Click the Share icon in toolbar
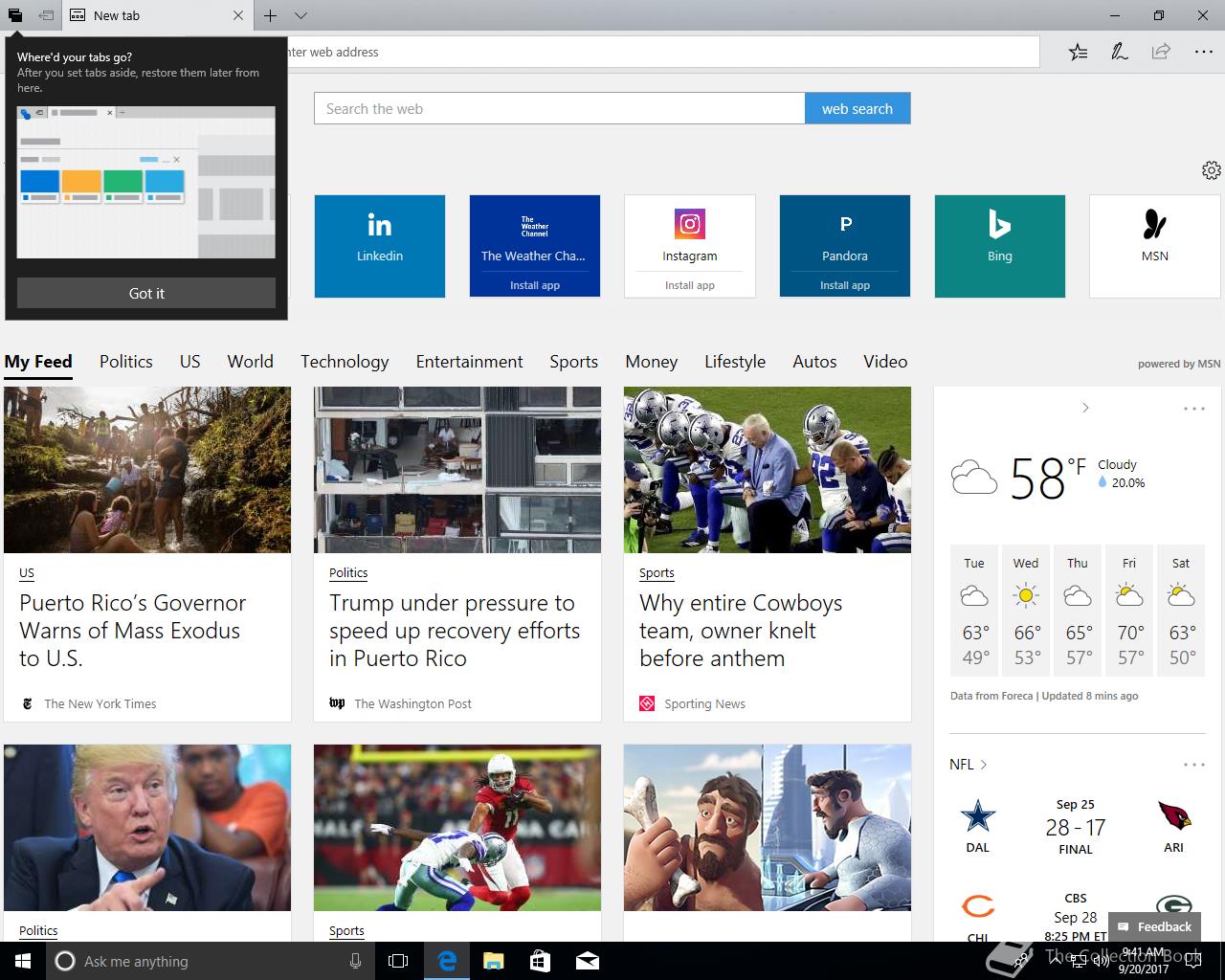This screenshot has height=980, width=1225. [x=1161, y=52]
